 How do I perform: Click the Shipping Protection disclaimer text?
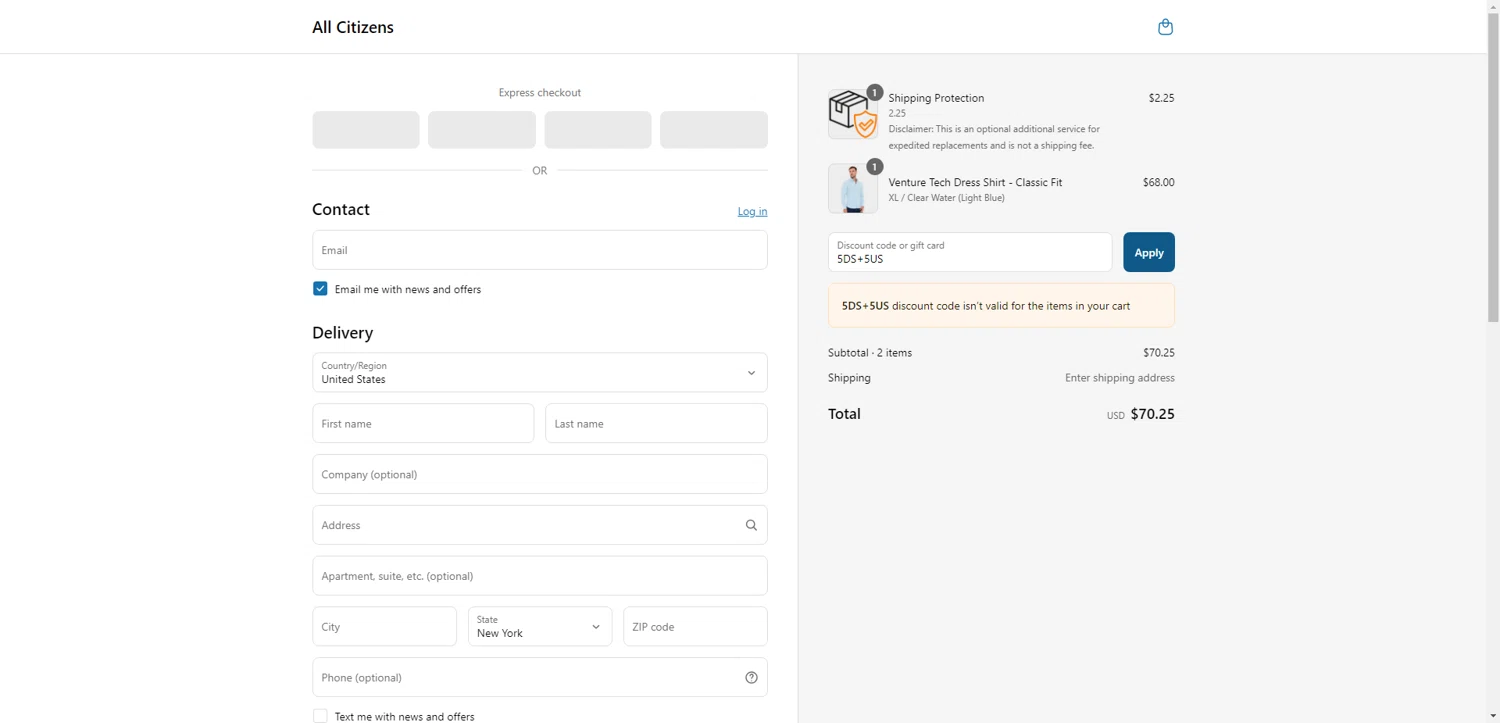pos(994,137)
